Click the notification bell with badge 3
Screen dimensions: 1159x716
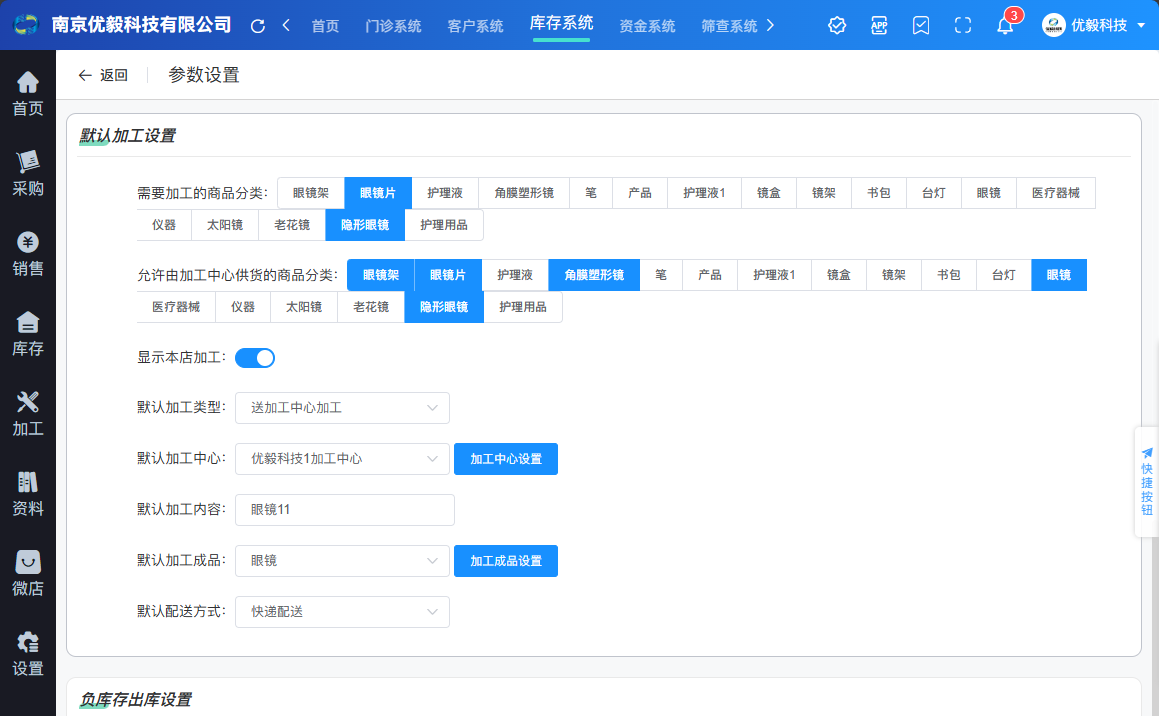click(x=1004, y=25)
